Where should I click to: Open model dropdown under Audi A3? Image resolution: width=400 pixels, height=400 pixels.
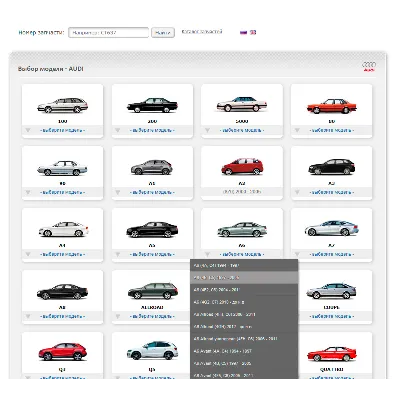(332, 192)
